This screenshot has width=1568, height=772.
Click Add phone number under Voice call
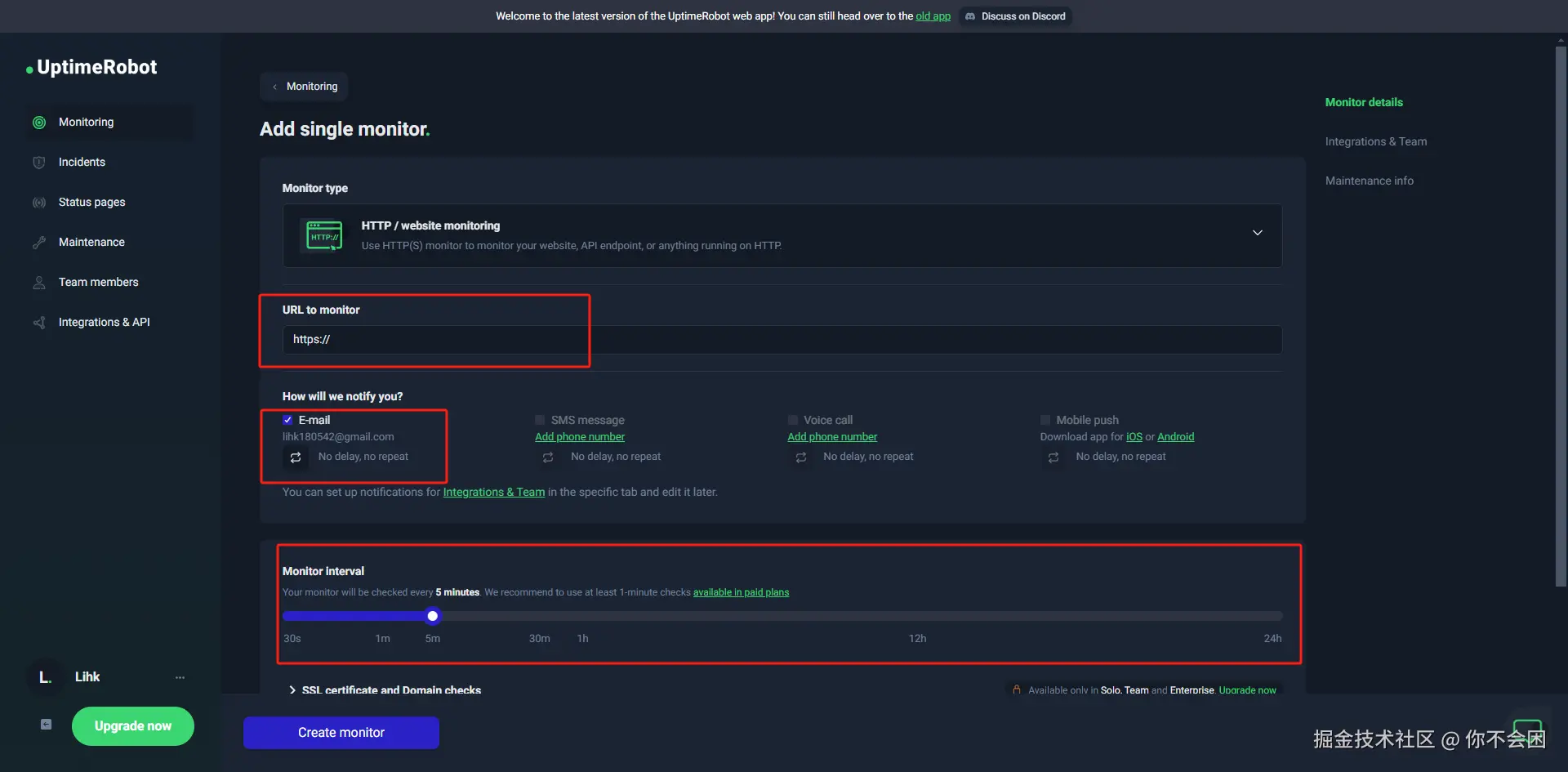pos(832,437)
